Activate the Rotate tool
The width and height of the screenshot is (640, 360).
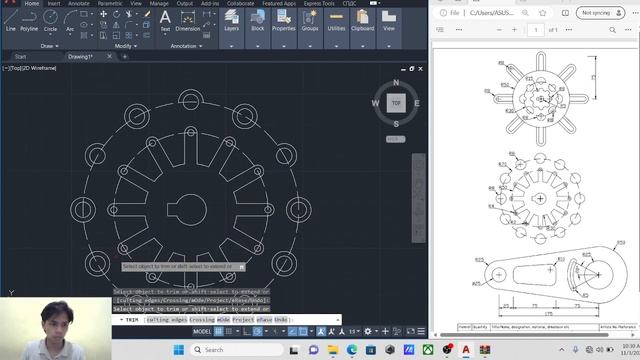(x=116, y=14)
